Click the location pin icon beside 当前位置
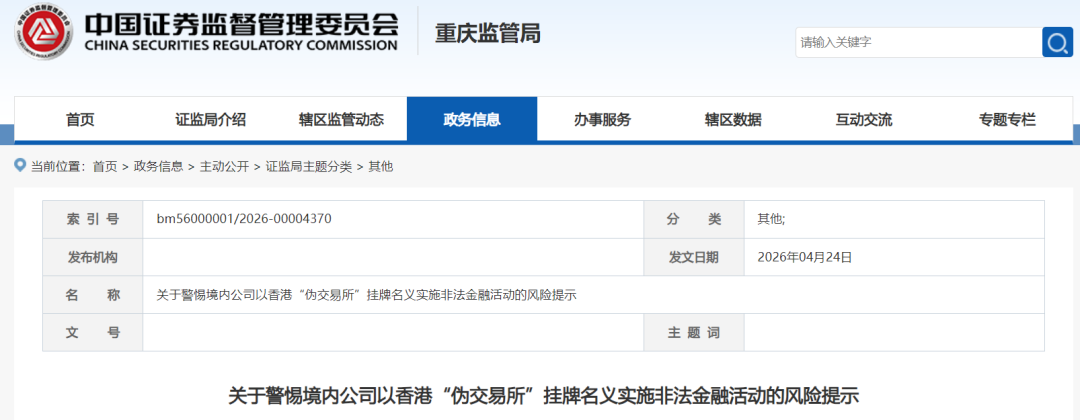Image resolution: width=1080 pixels, height=420 pixels. tap(19, 166)
